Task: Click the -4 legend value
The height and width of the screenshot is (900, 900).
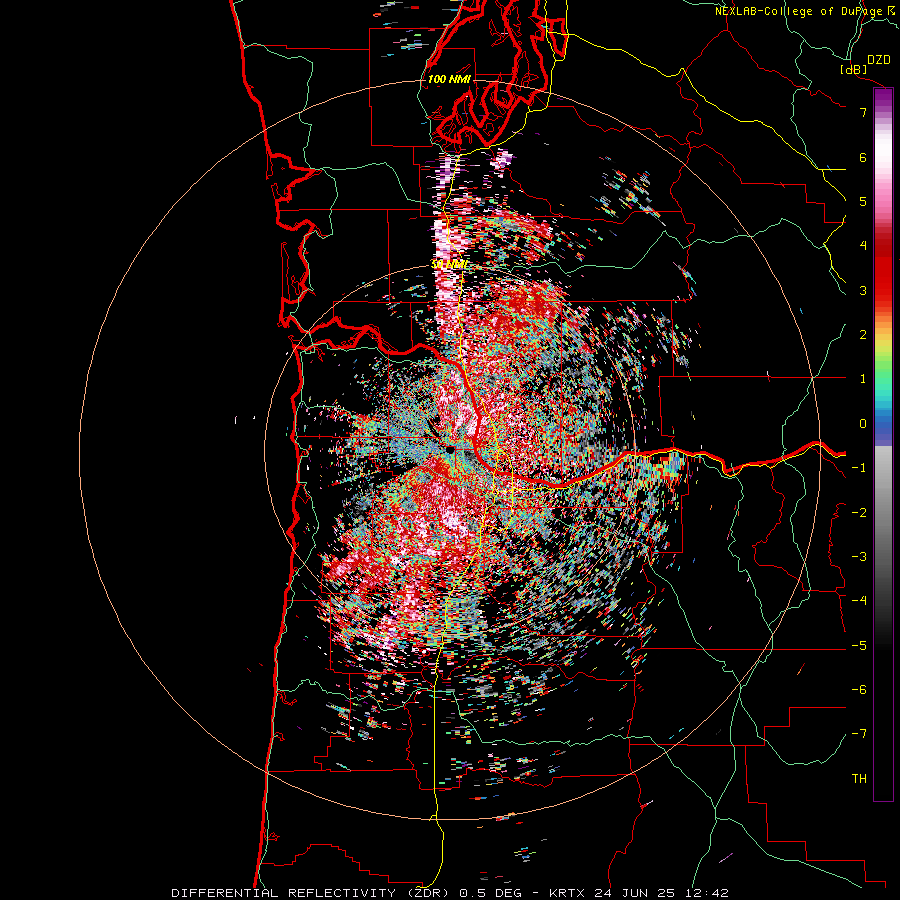Action: [859, 601]
